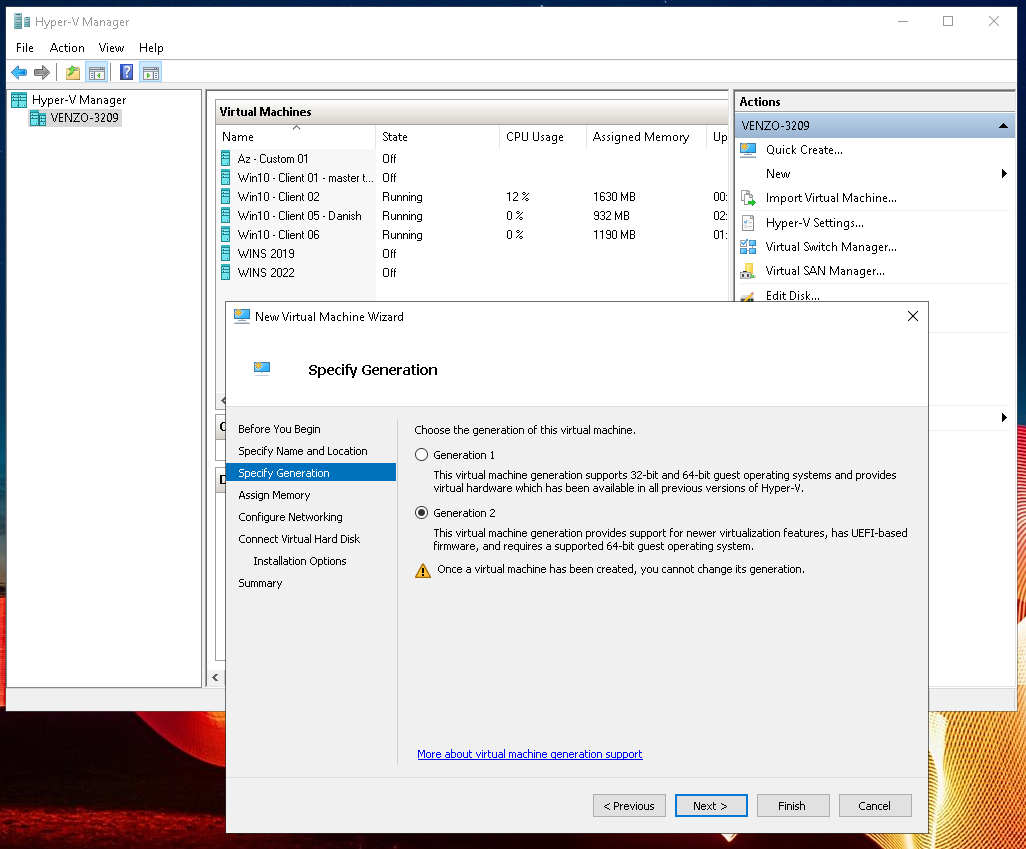Go to Summary wizard step
This screenshot has width=1026, height=849.
point(260,583)
